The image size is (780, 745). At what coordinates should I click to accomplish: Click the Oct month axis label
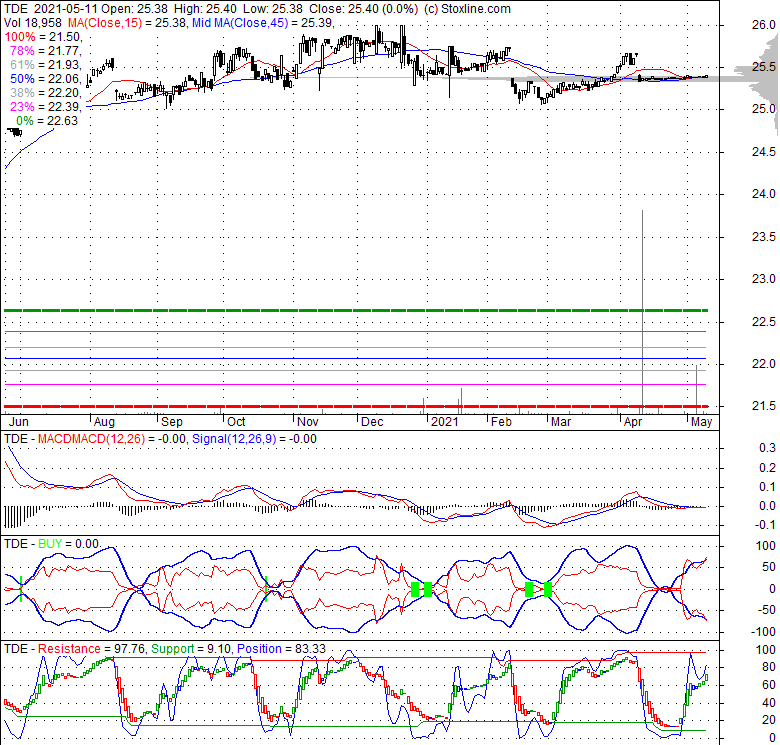pyautogui.click(x=236, y=422)
